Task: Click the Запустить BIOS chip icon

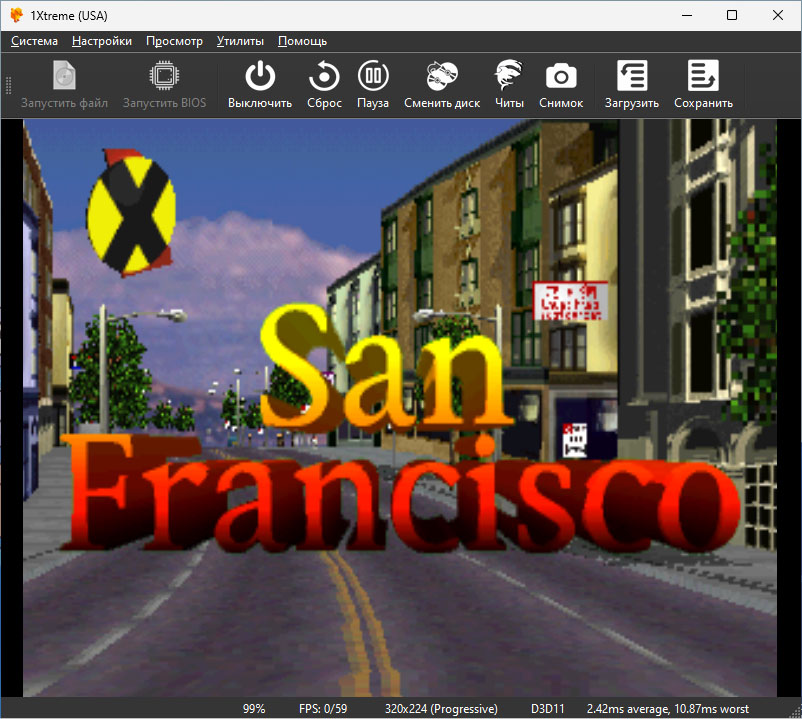Action: [164, 77]
